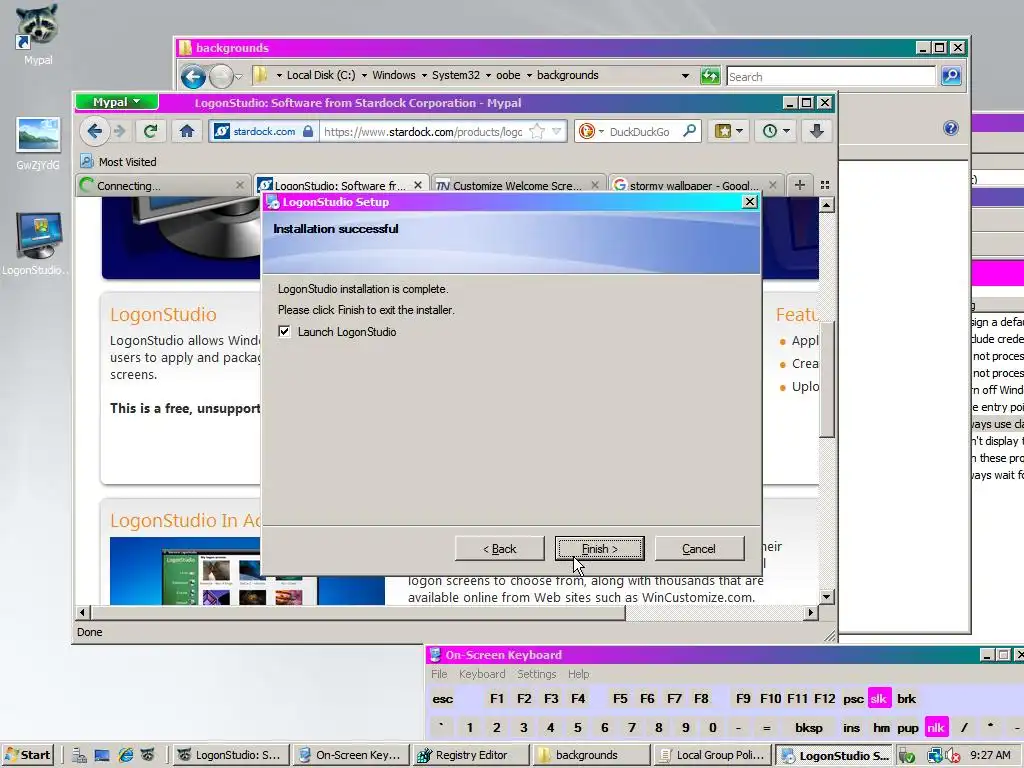Click the horizontal scrollbar right arrow in Mypal
This screenshot has width=1024, height=768.
pos(811,612)
